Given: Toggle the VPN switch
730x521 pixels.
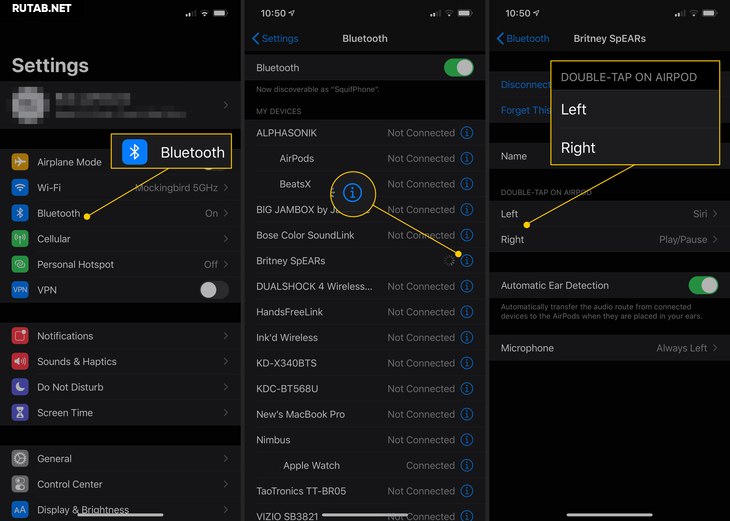Looking at the screenshot, I should click(x=214, y=290).
